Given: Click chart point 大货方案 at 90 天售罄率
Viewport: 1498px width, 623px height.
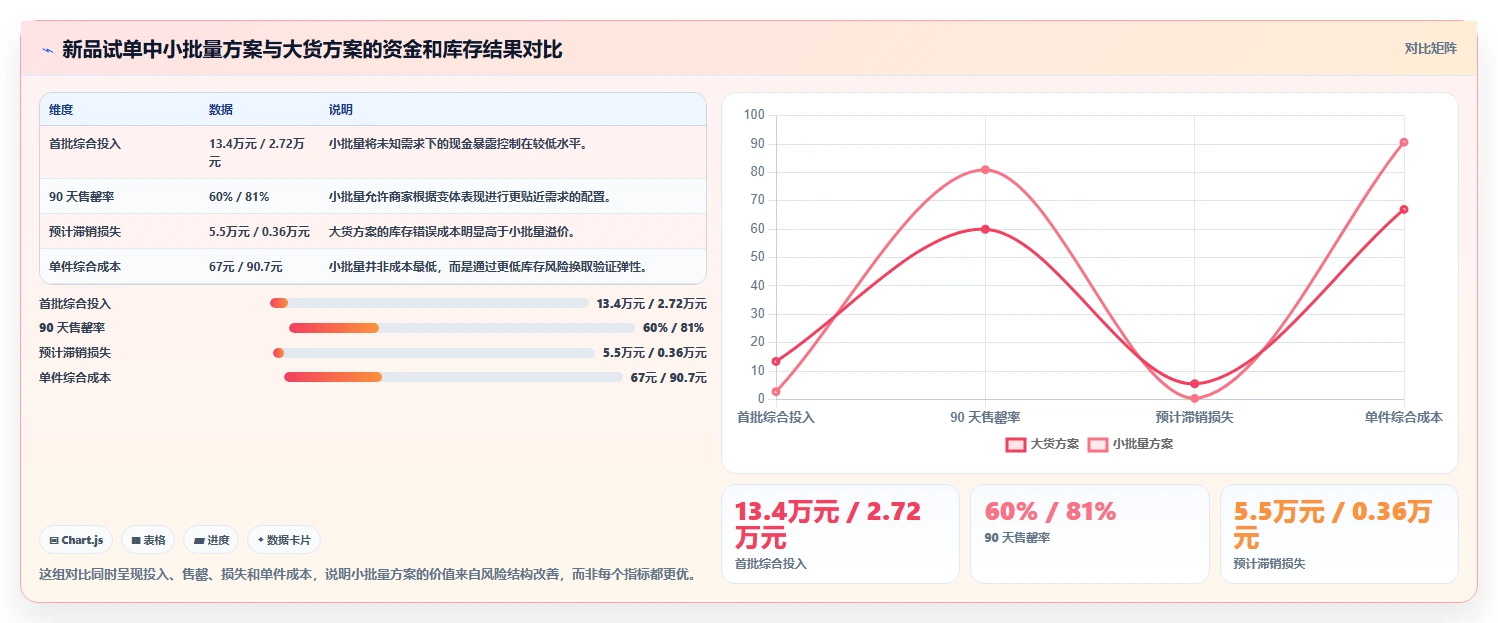Looking at the screenshot, I should tap(985, 229).
